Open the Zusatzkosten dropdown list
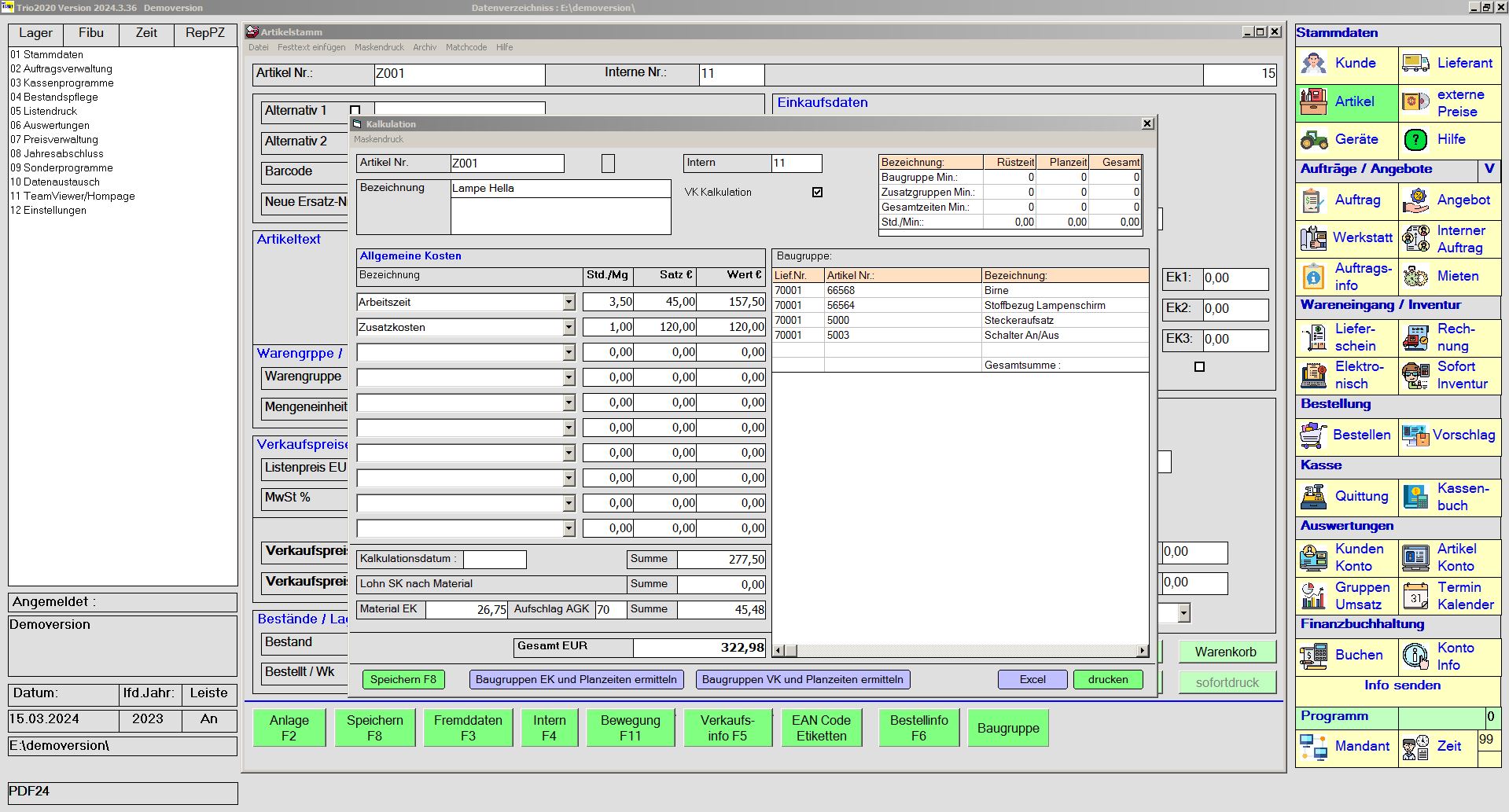Viewport: 1509px width, 812px height. point(569,328)
